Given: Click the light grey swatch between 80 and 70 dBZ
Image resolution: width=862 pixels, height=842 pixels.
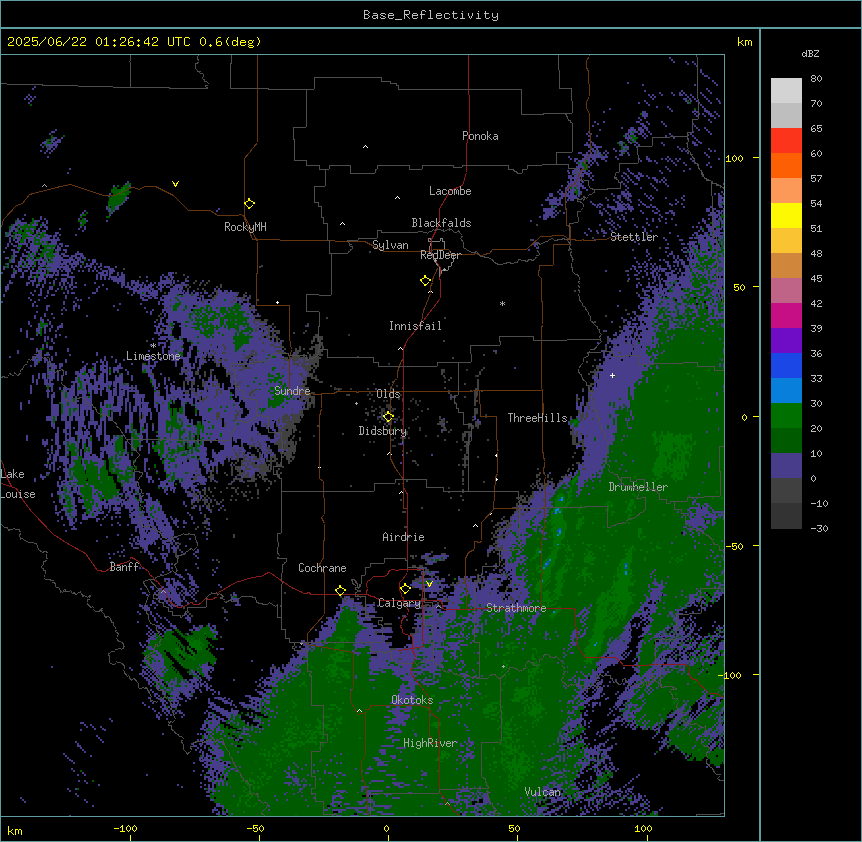Looking at the screenshot, I should pos(786,90).
